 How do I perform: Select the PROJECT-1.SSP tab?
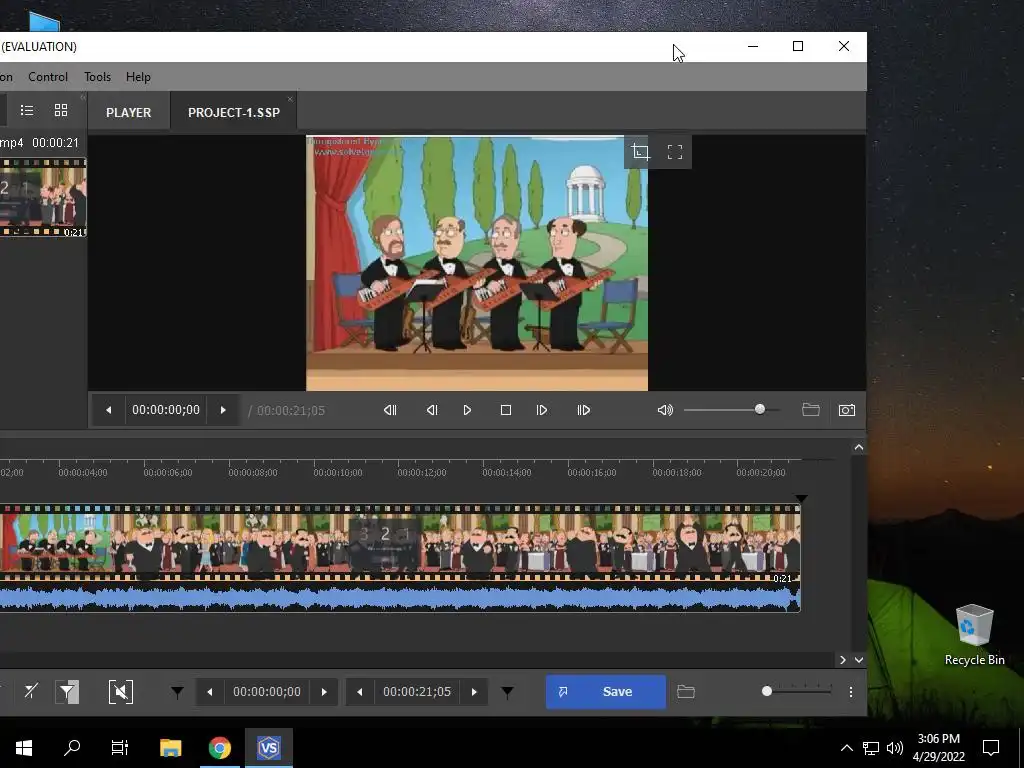tap(234, 112)
